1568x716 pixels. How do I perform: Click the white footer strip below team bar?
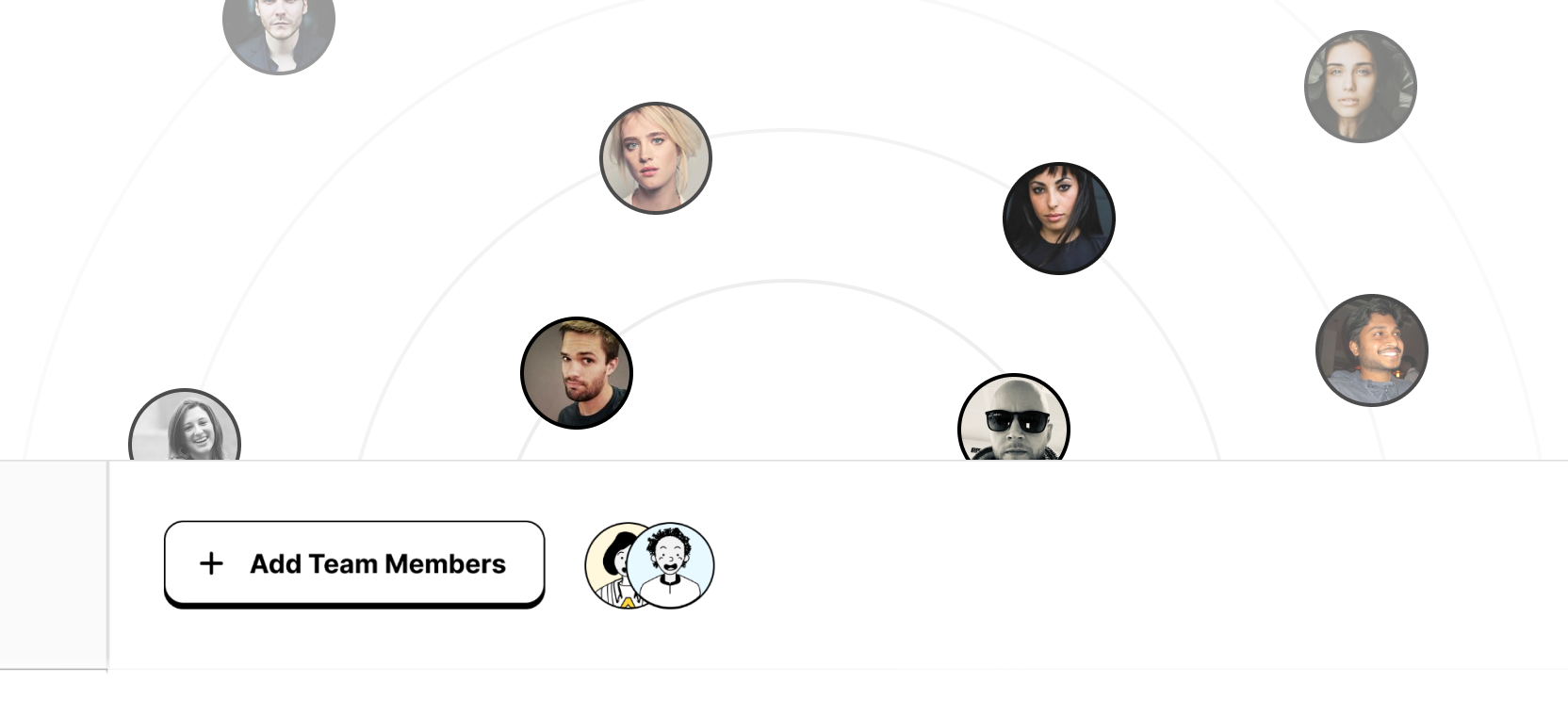click(x=784, y=693)
